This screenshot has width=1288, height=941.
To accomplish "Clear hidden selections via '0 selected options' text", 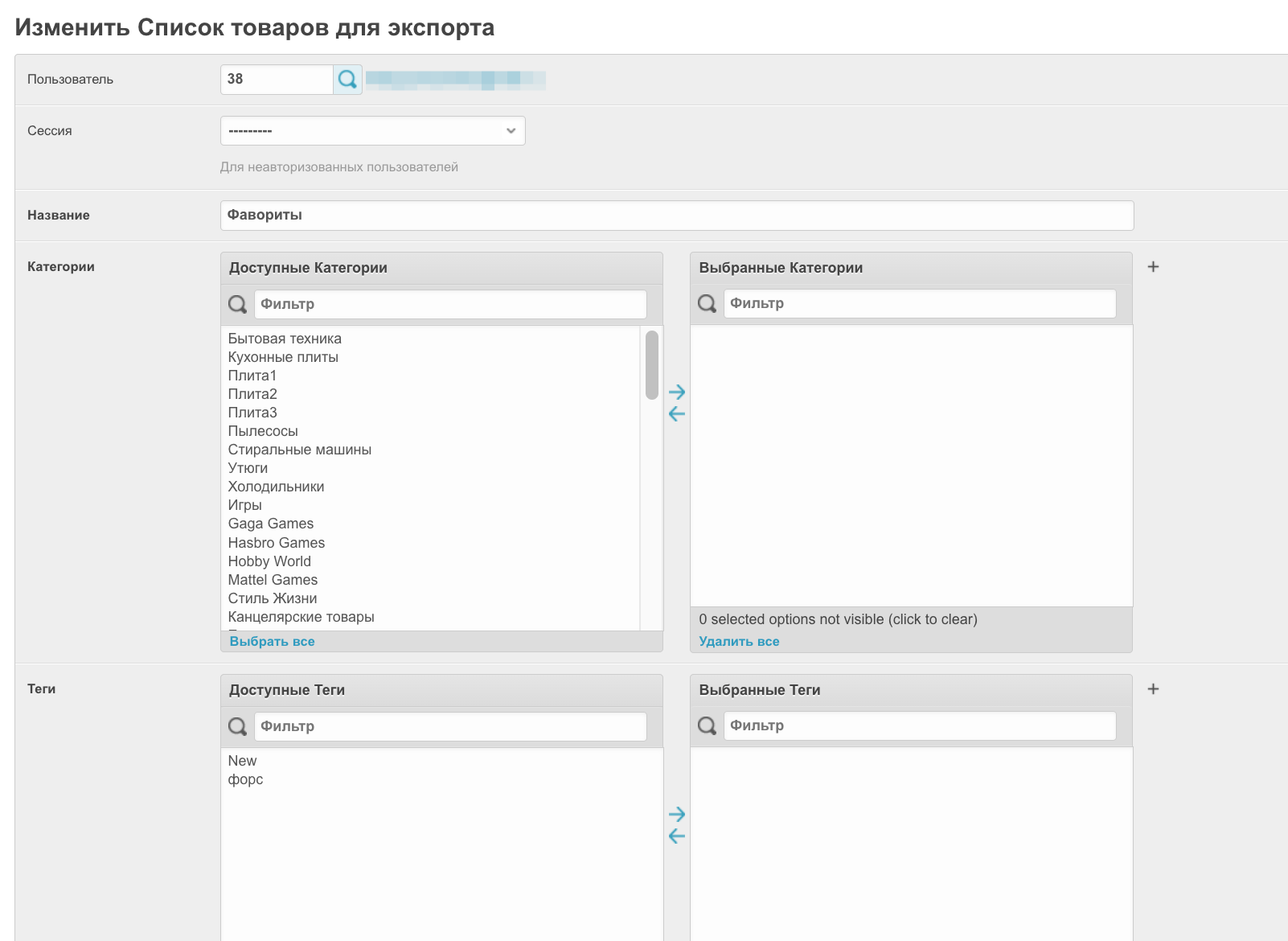I will click(x=838, y=619).
